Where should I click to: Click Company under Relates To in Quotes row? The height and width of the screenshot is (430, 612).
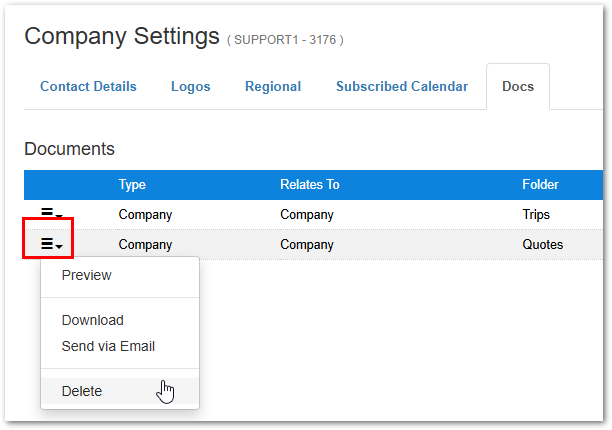point(307,245)
